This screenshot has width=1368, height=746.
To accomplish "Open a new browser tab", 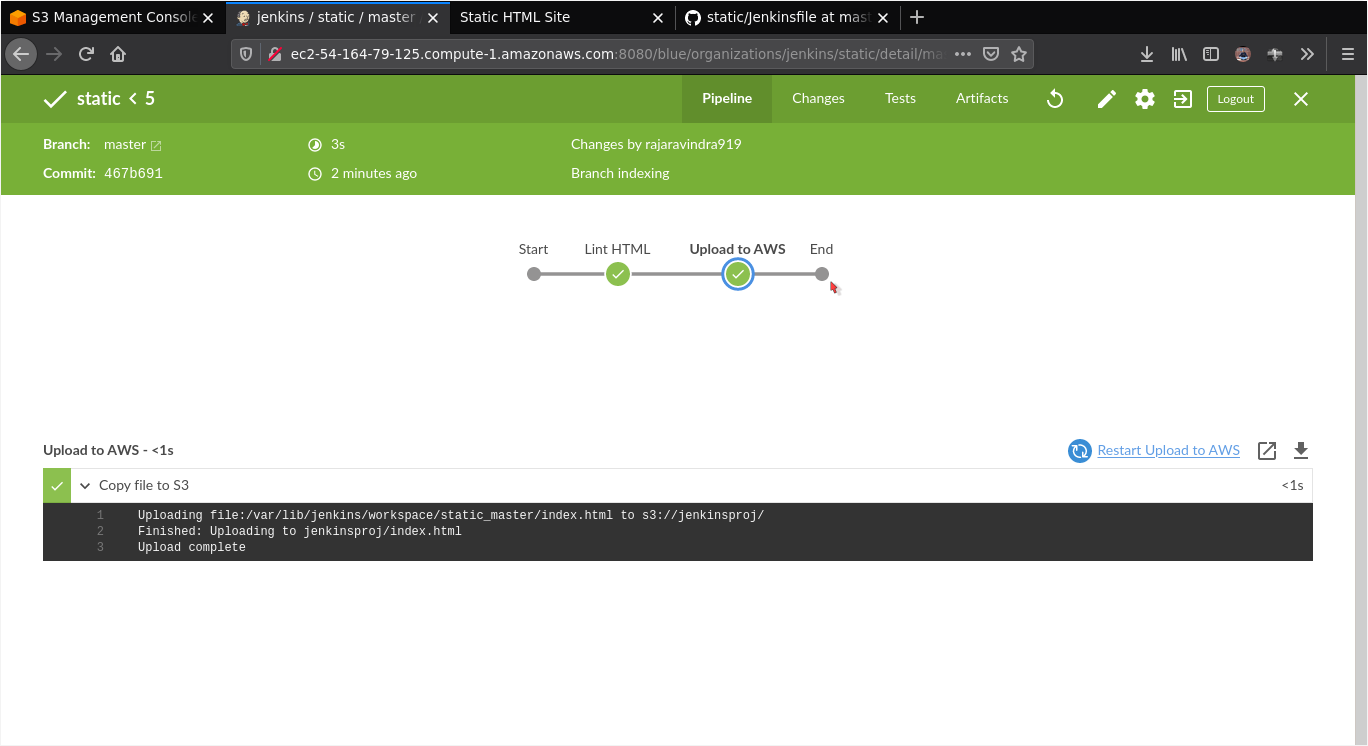I will [x=917, y=17].
